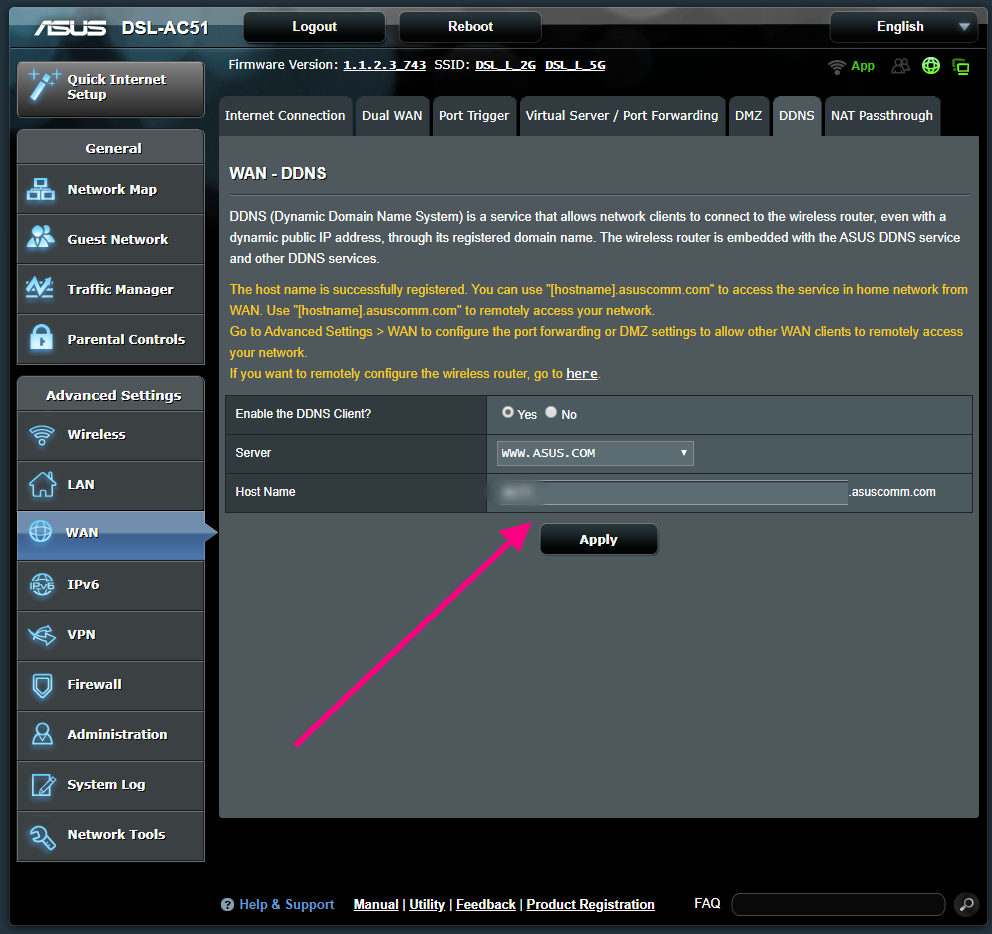Click the Apply button

tap(598, 539)
